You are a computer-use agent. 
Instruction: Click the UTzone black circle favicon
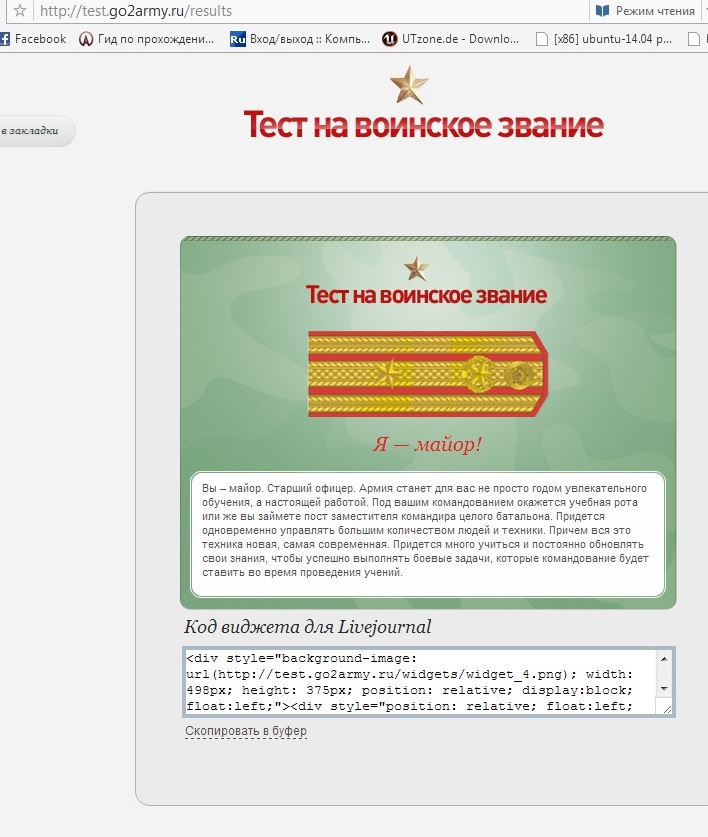tap(390, 39)
